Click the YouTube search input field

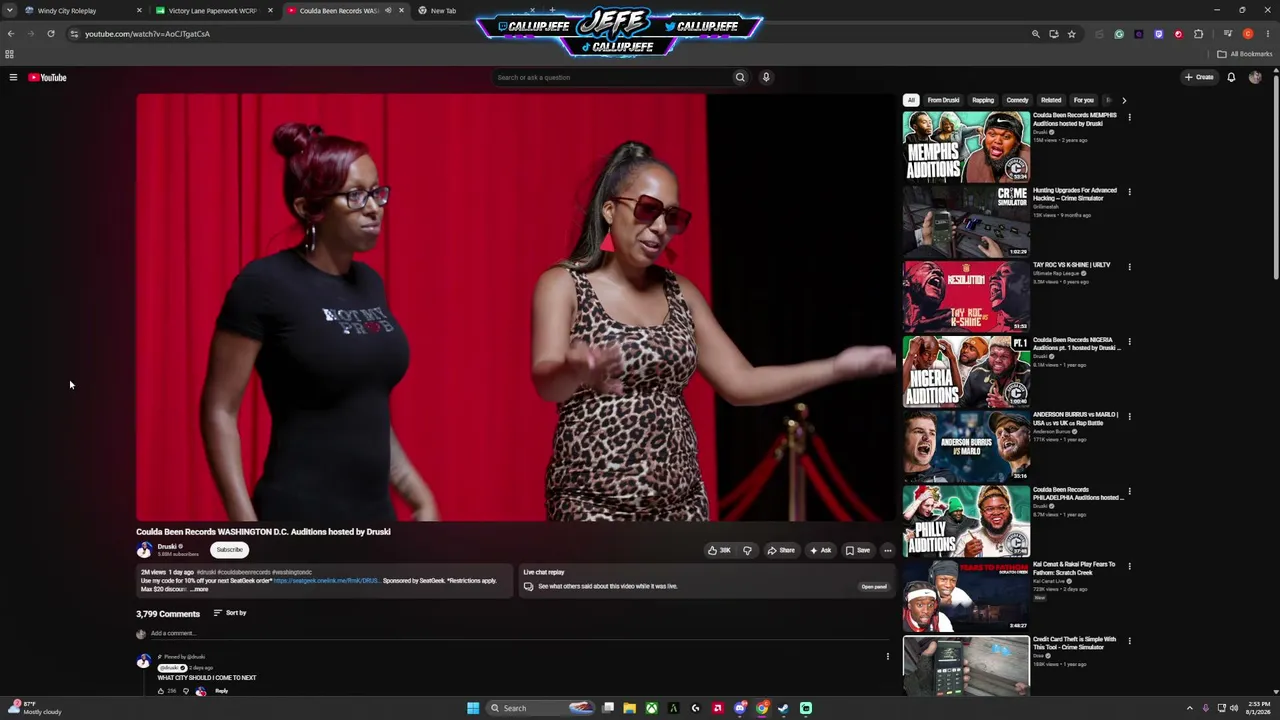point(612,77)
